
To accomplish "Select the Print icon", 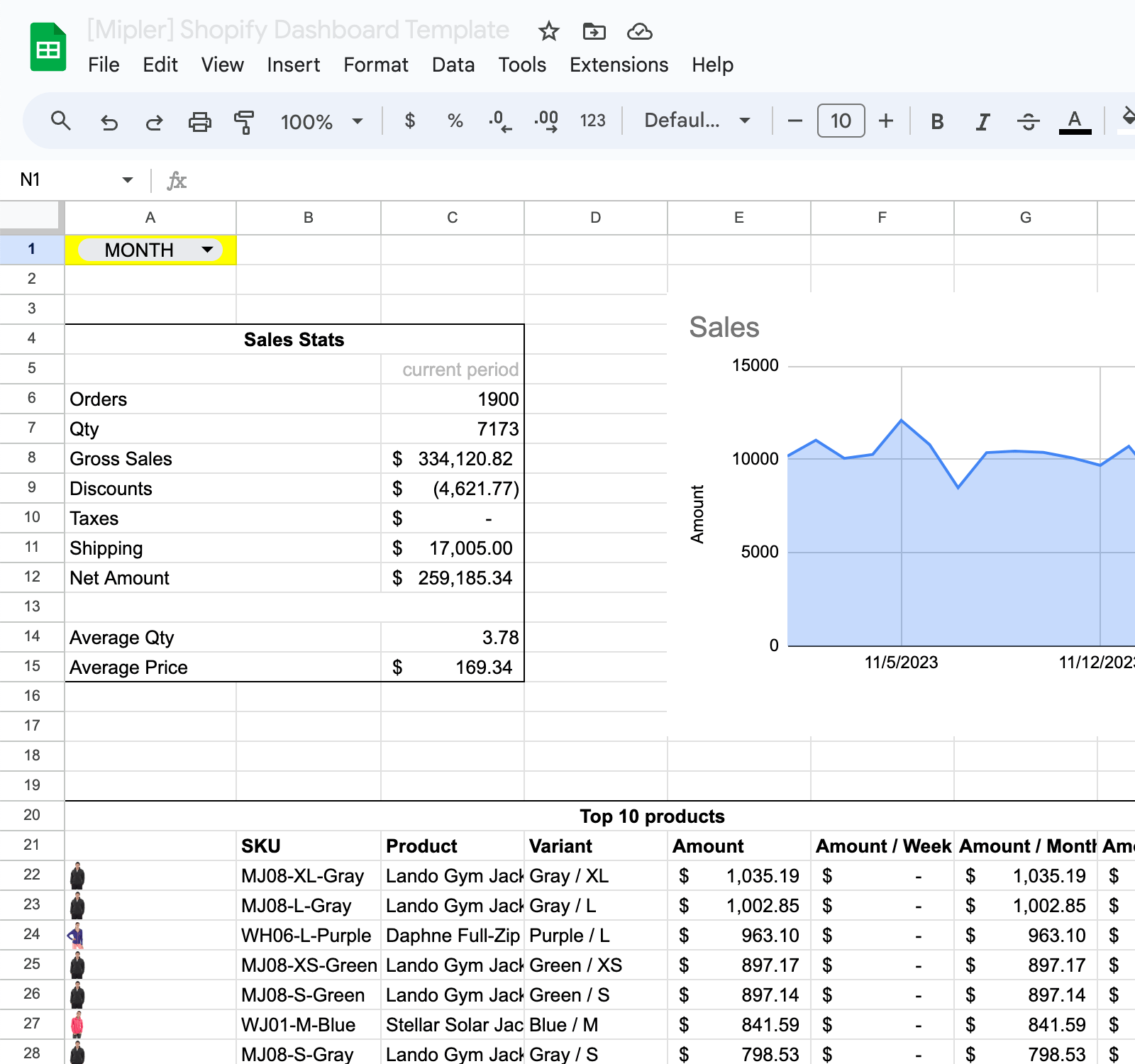I will pos(199,121).
